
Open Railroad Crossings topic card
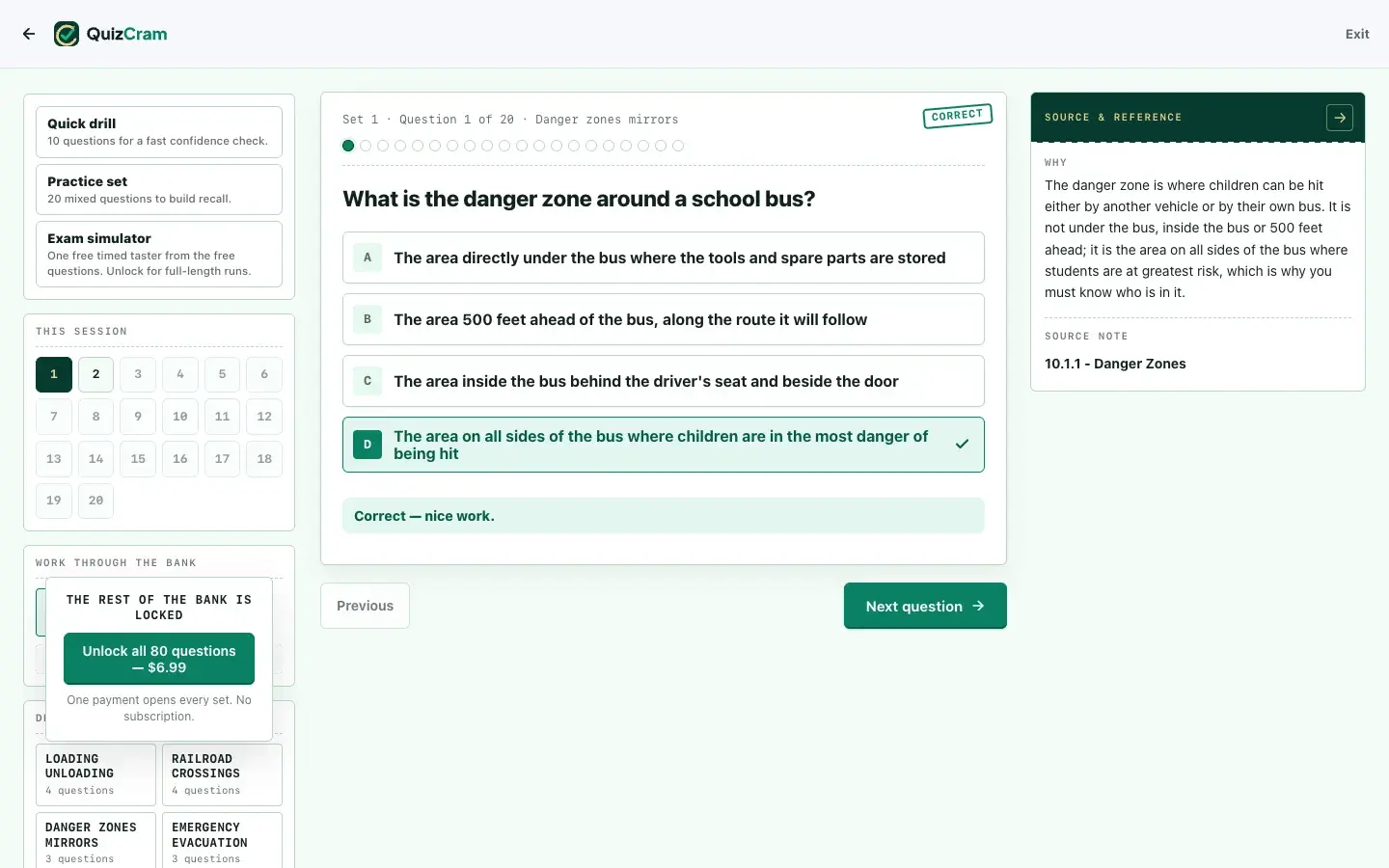tap(222, 774)
